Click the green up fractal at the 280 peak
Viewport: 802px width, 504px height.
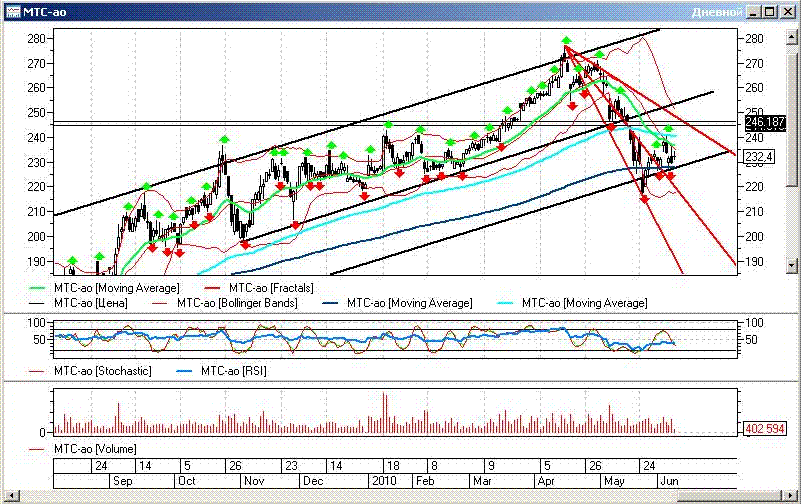pyautogui.click(x=566, y=40)
